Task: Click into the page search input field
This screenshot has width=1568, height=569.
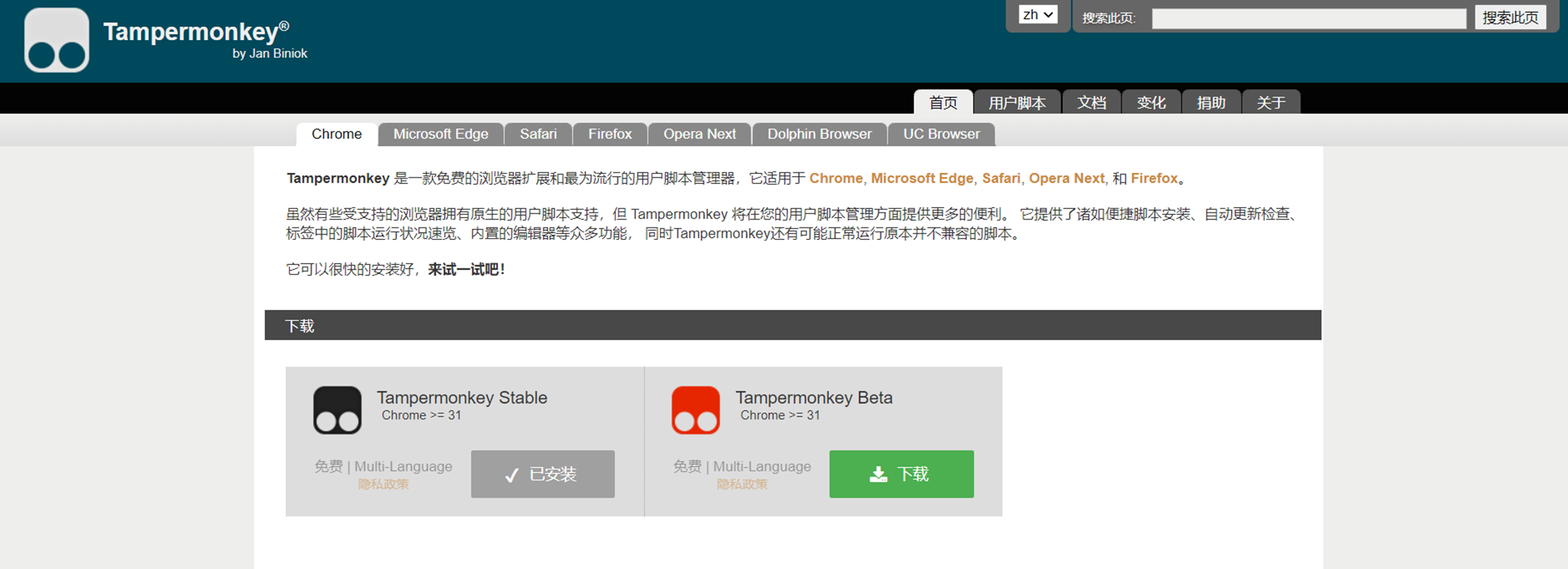Action: click(1308, 18)
